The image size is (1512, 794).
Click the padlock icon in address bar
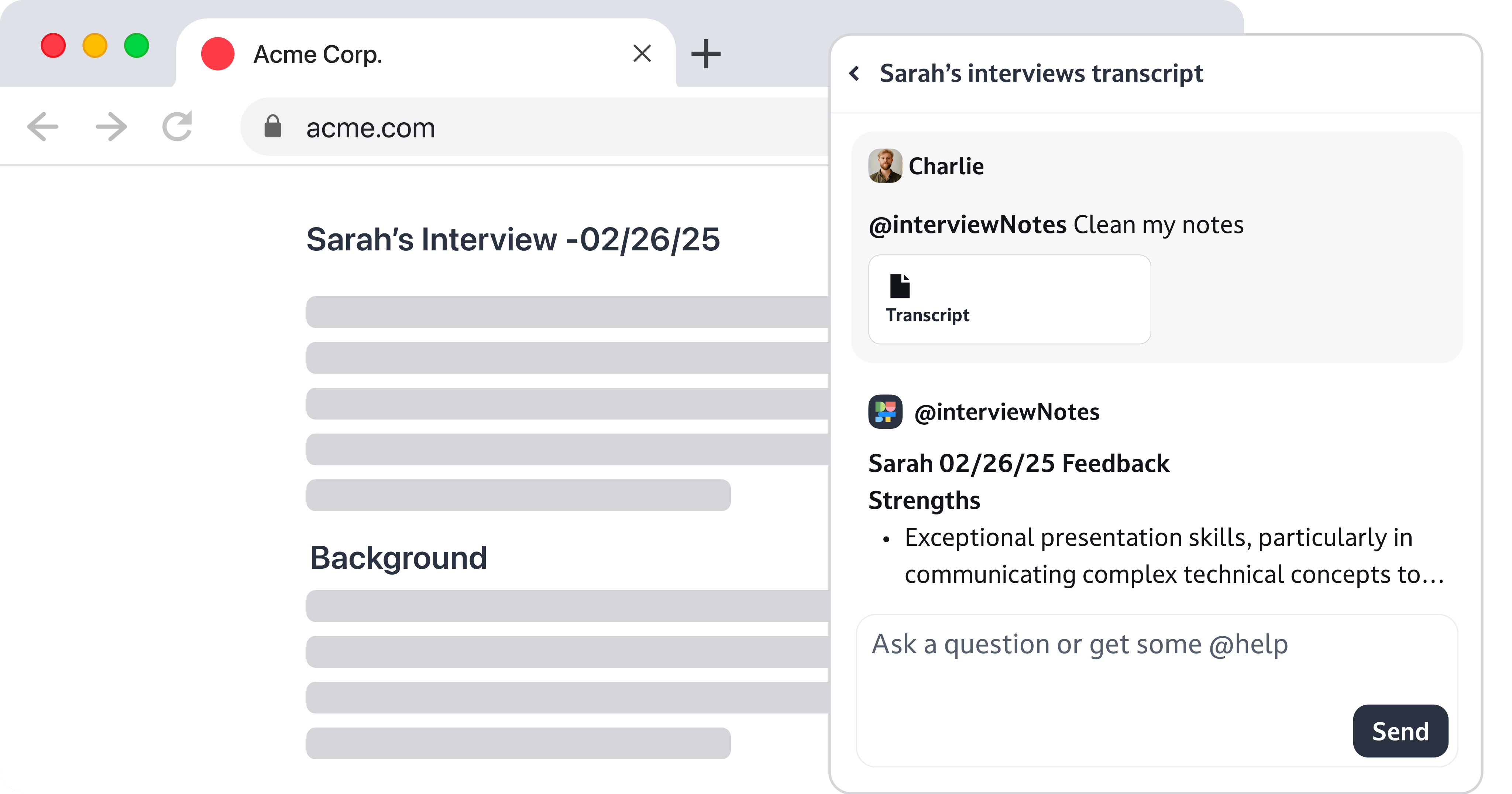tap(273, 126)
